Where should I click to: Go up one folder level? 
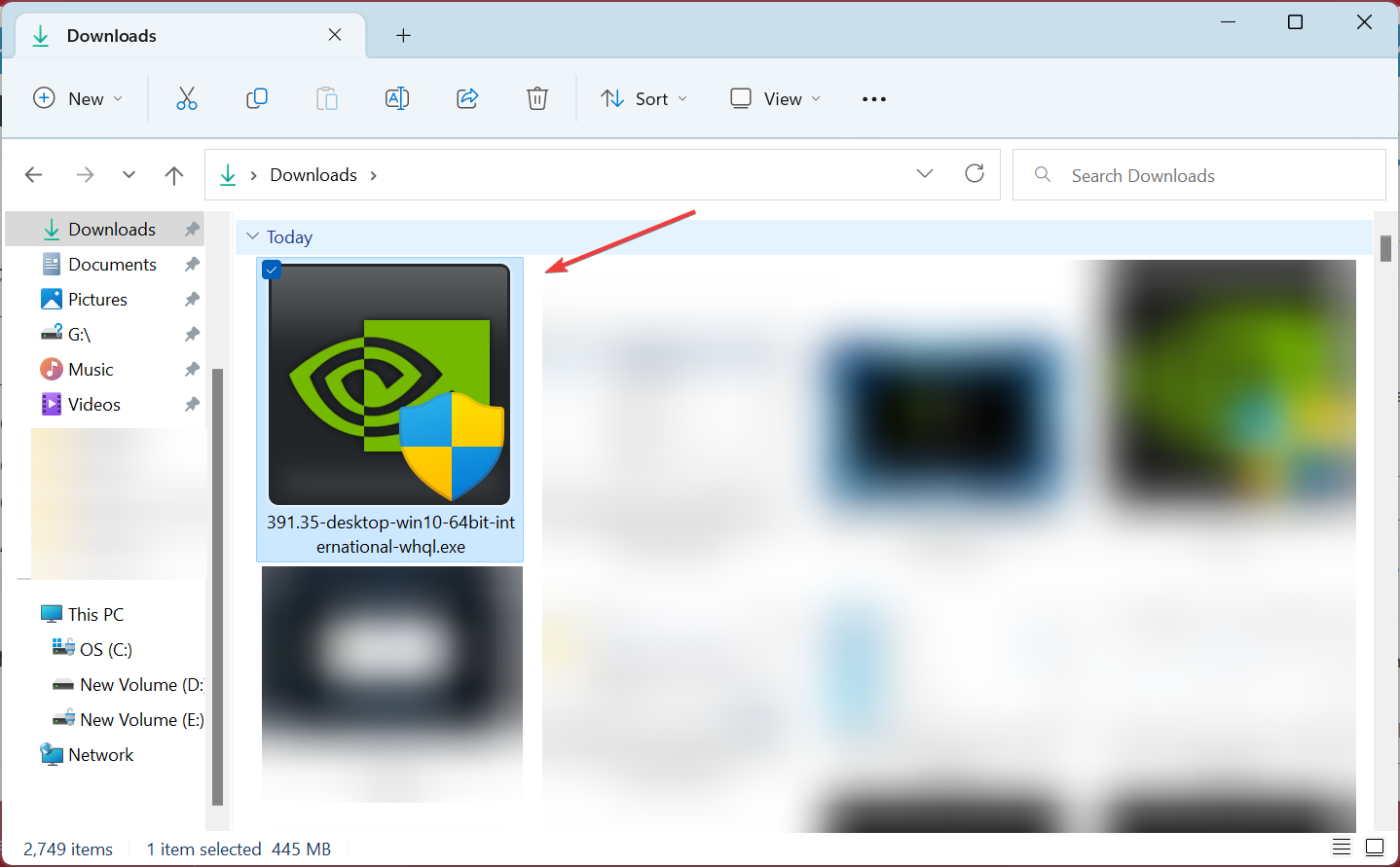pos(174,175)
